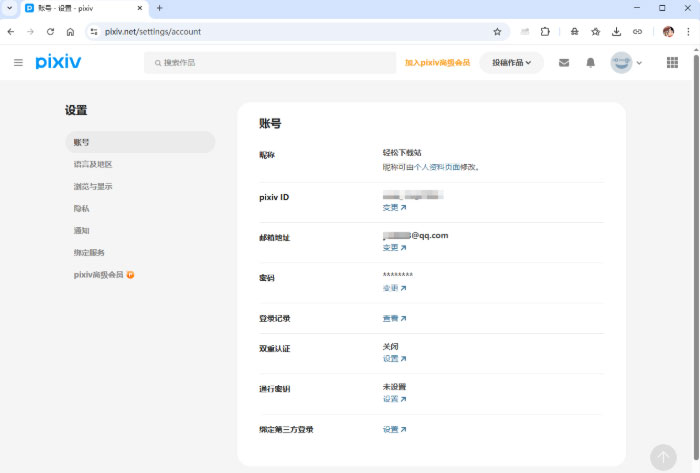Screen dimensions: 700x473
Task: Click the 关闭 status under 双重认证
Action: (x=390, y=346)
